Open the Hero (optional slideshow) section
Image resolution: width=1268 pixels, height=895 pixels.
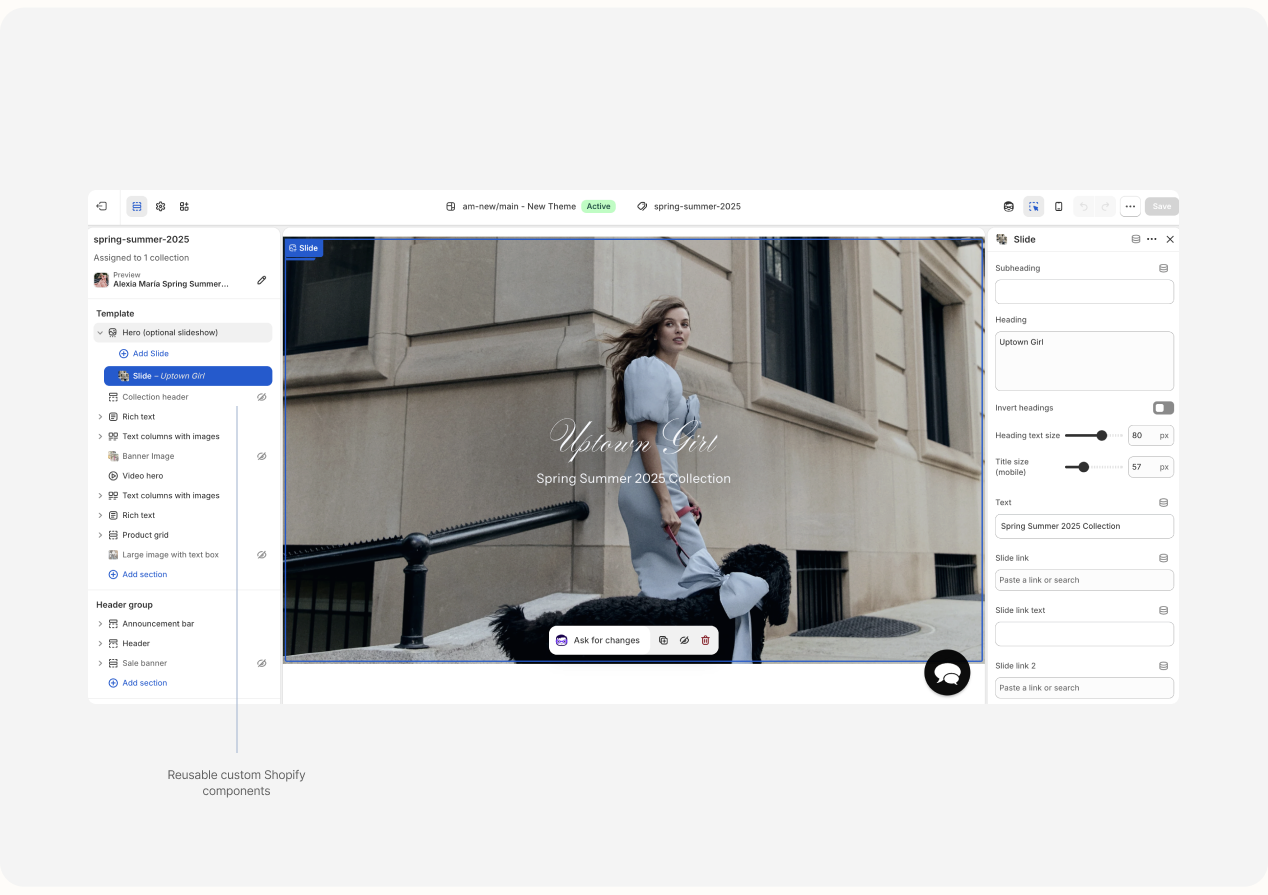coord(183,332)
